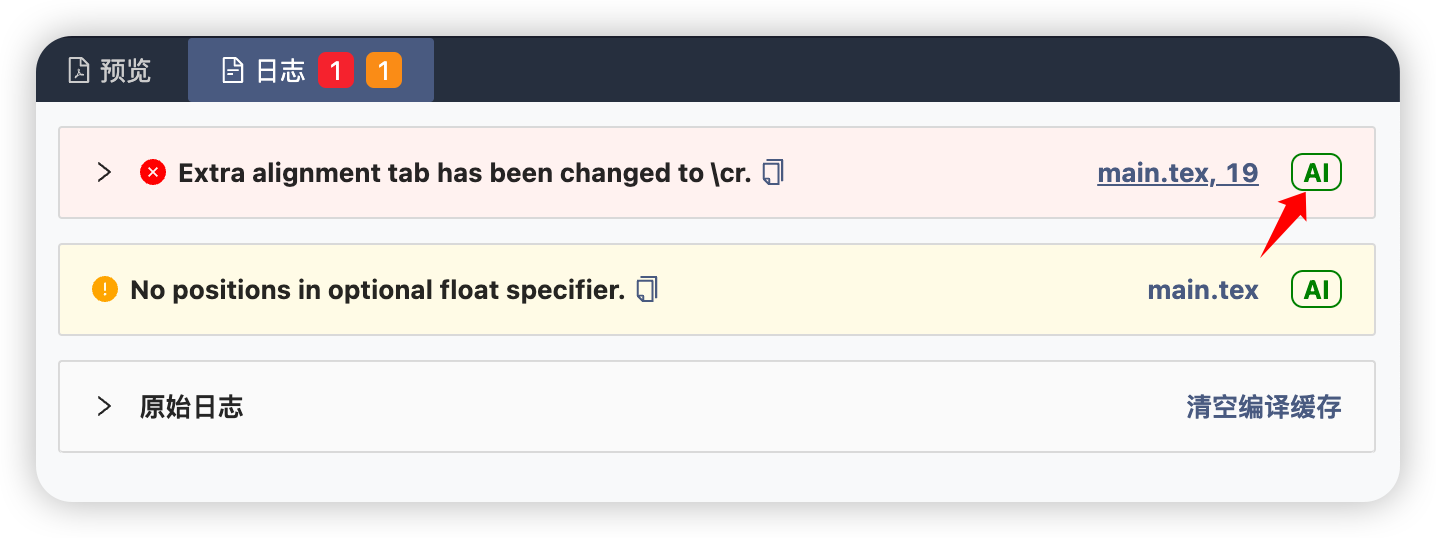Expand the Extra alignment tab error entry

[104, 173]
